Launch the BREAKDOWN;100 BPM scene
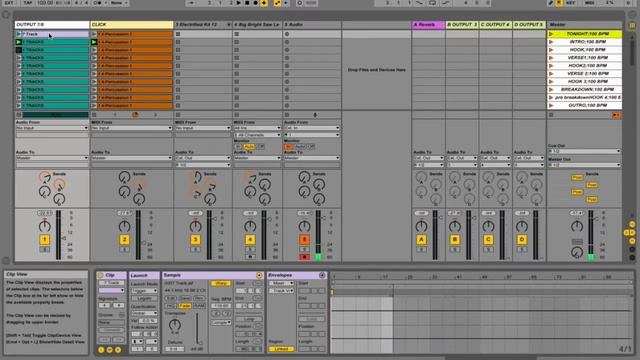The image size is (640, 360). click(x=551, y=89)
